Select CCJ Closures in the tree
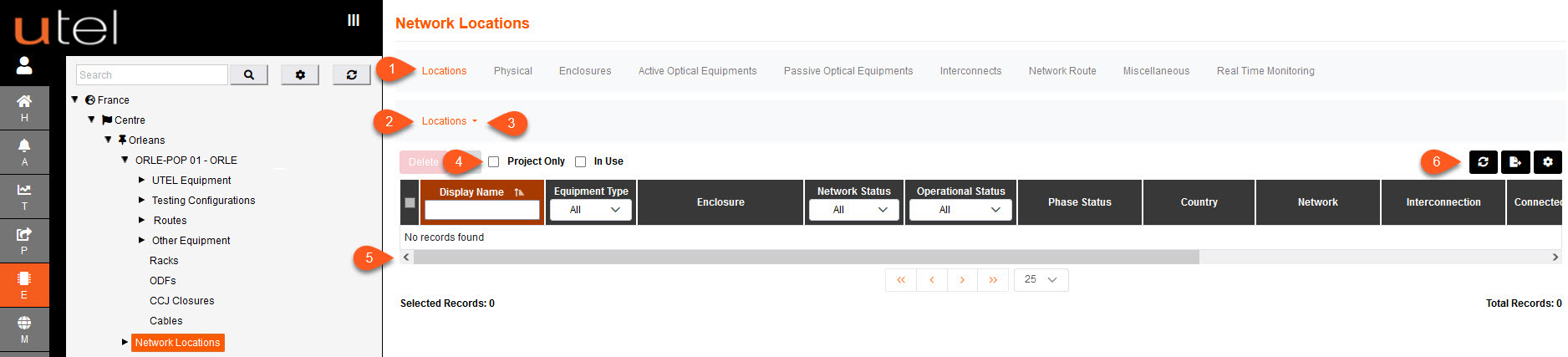 [x=182, y=301]
